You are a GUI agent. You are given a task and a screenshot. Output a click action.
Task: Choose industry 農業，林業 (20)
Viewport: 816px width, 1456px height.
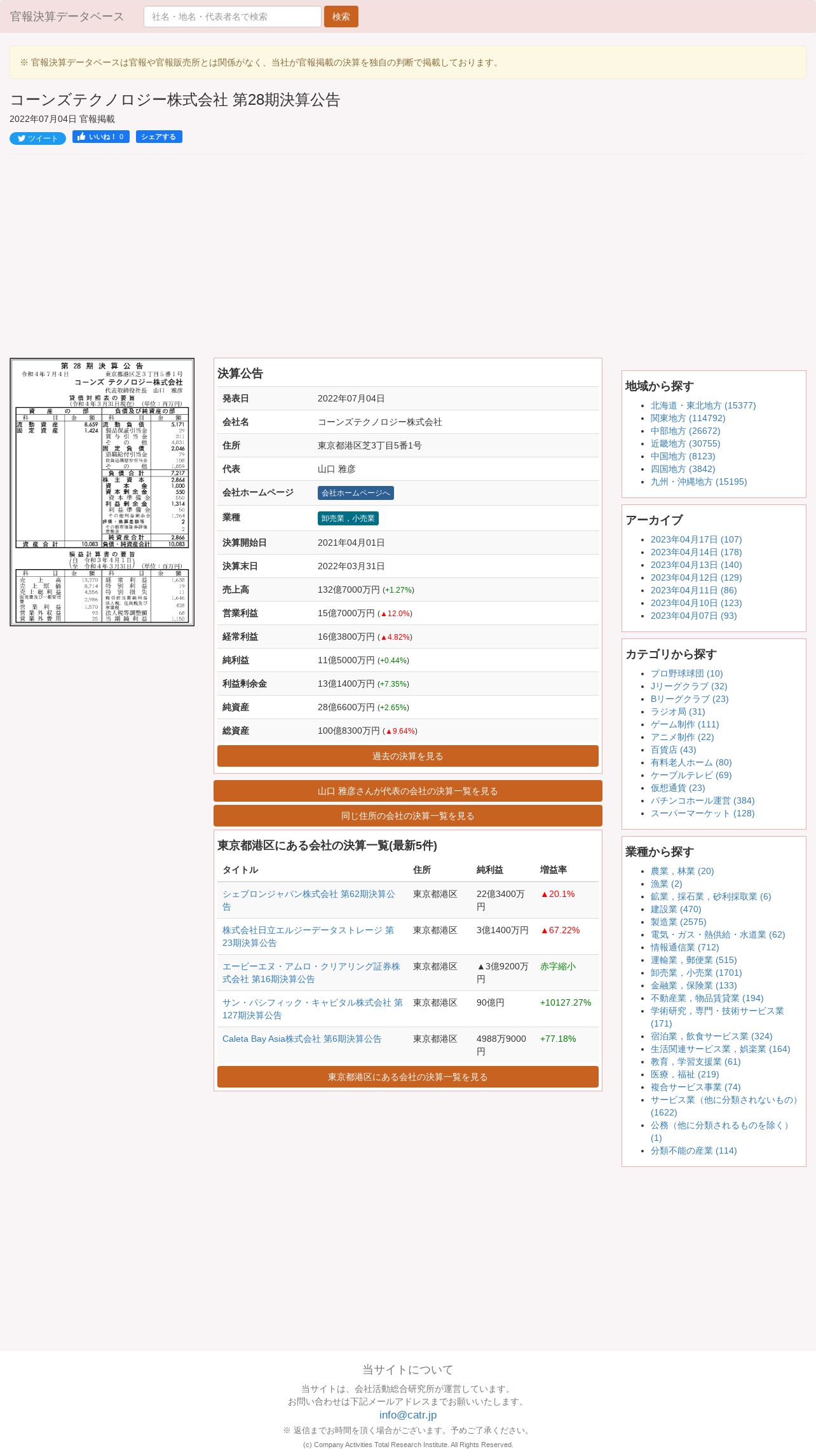click(682, 871)
